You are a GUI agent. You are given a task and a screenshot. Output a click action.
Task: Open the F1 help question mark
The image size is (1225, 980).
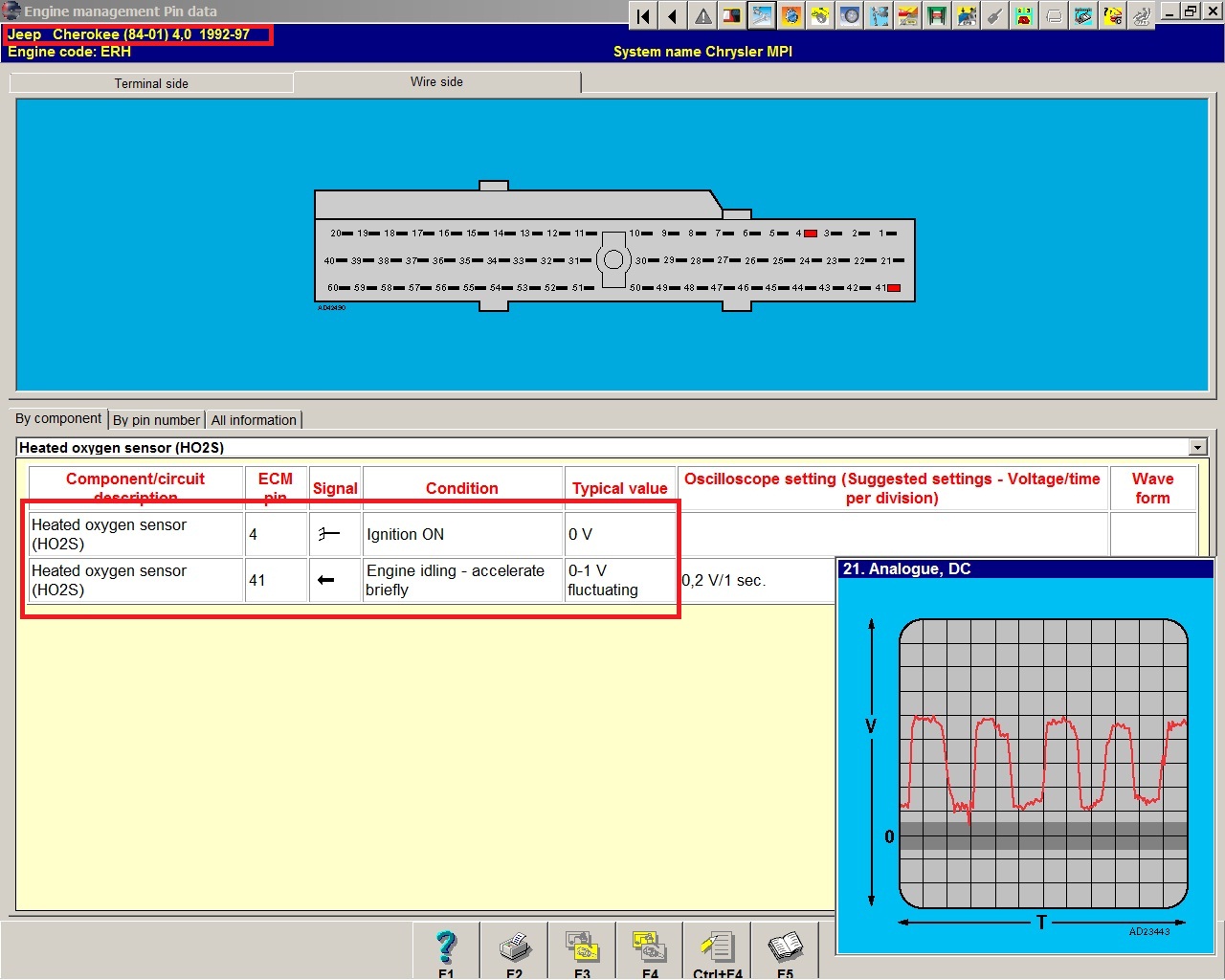(446, 947)
